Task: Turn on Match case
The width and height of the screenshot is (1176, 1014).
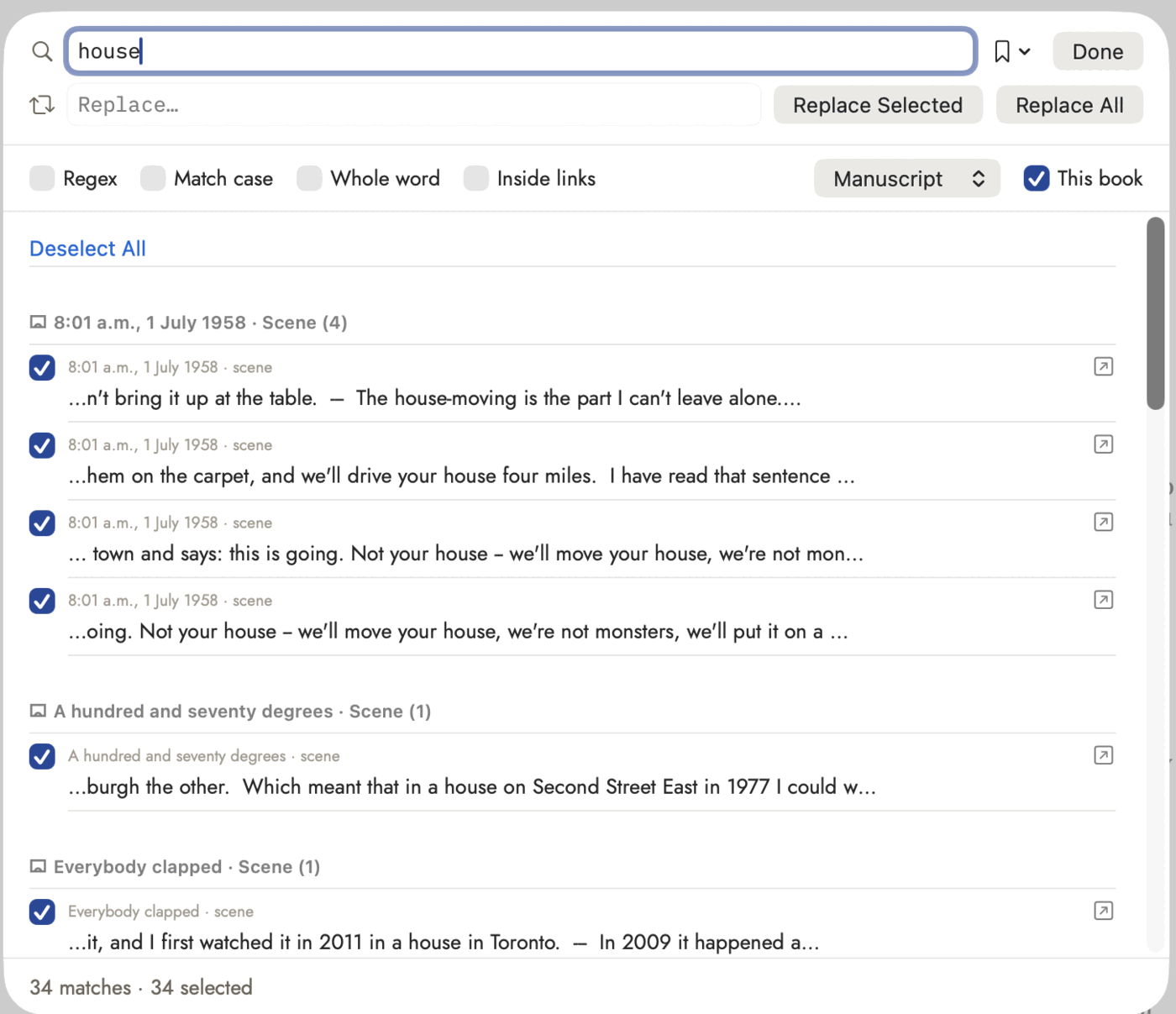Action: [153, 178]
